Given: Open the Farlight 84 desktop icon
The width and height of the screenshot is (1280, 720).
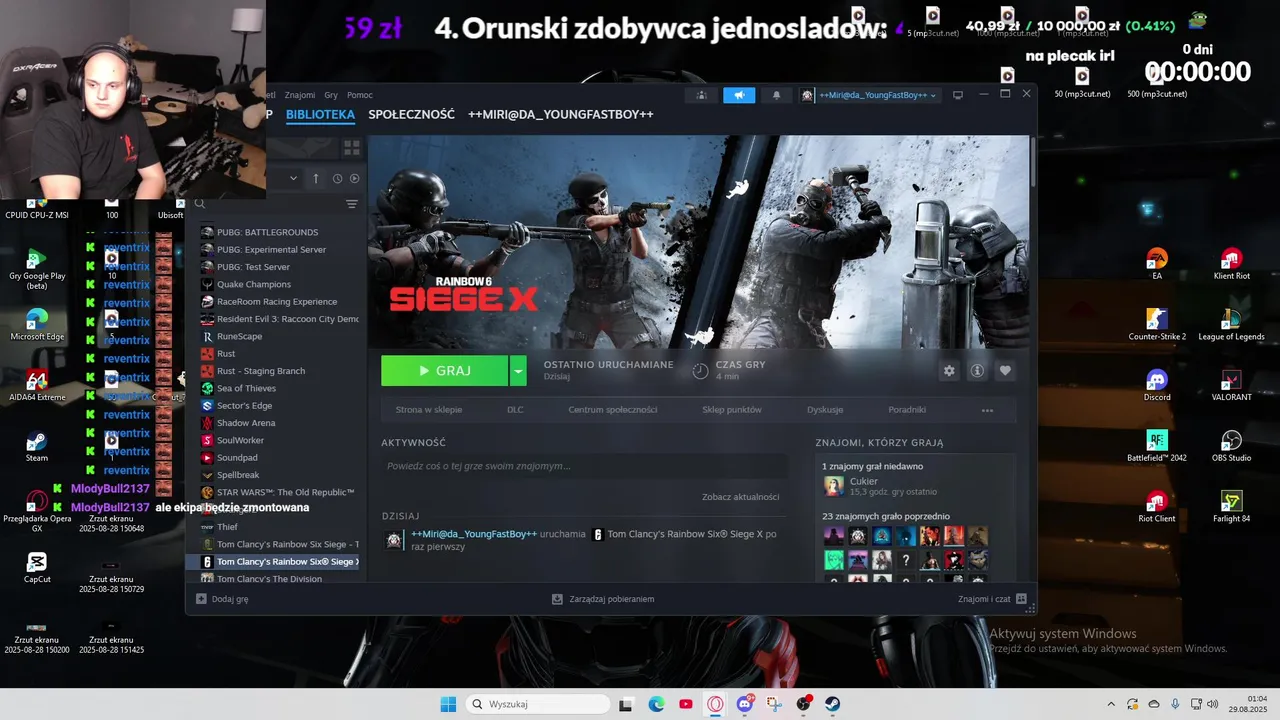Looking at the screenshot, I should [x=1231, y=506].
